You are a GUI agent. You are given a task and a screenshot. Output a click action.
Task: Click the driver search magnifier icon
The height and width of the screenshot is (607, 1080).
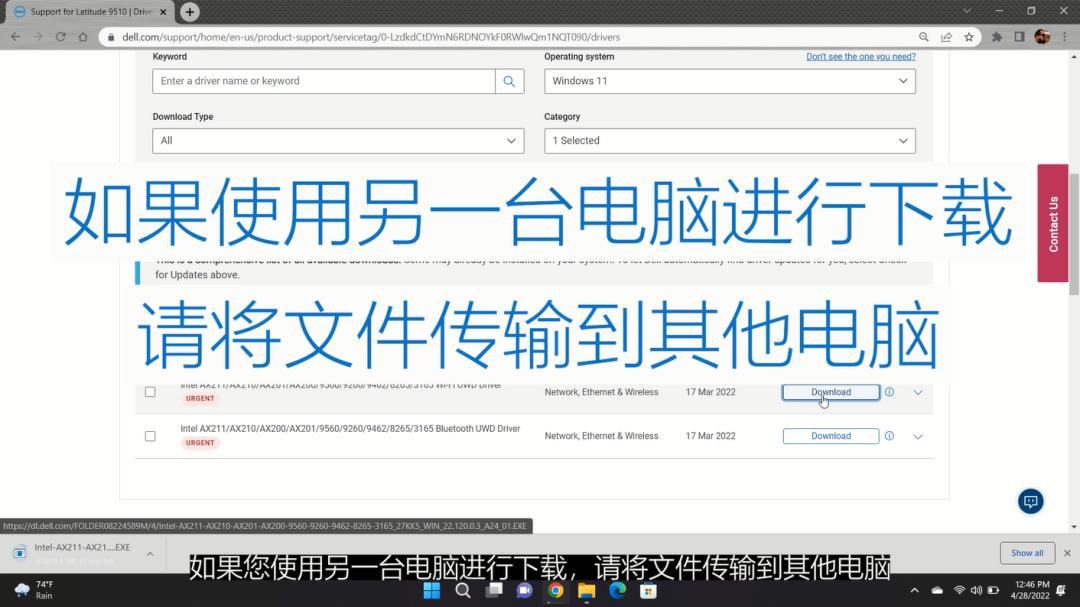point(510,81)
